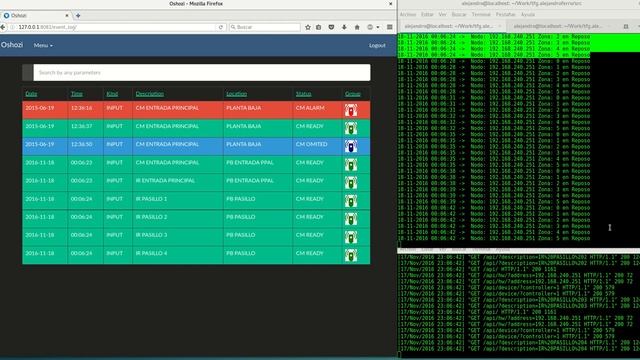Screen dimensions: 640x360
Task: Click the Firefox Buscar search box
Action: [x=265, y=27]
